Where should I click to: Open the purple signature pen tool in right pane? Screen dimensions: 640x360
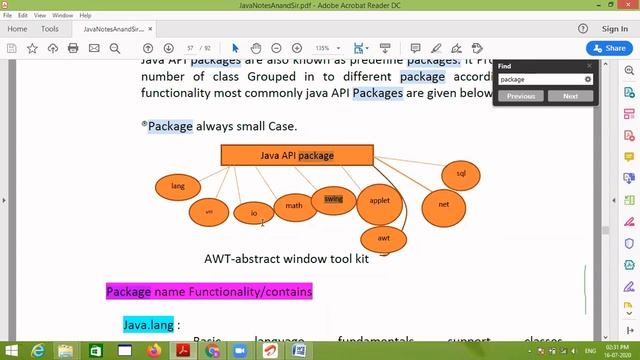[629, 287]
